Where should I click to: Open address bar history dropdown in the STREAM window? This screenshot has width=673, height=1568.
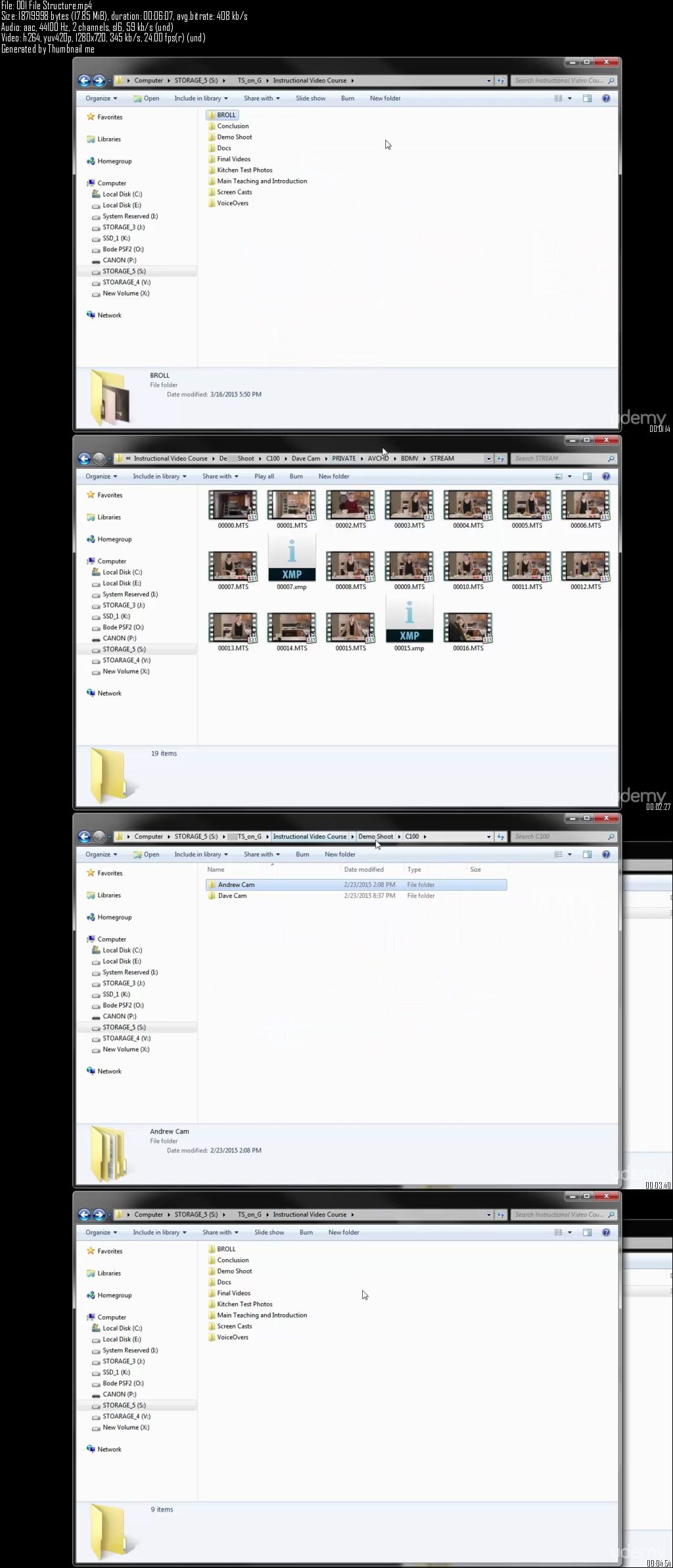(488, 458)
